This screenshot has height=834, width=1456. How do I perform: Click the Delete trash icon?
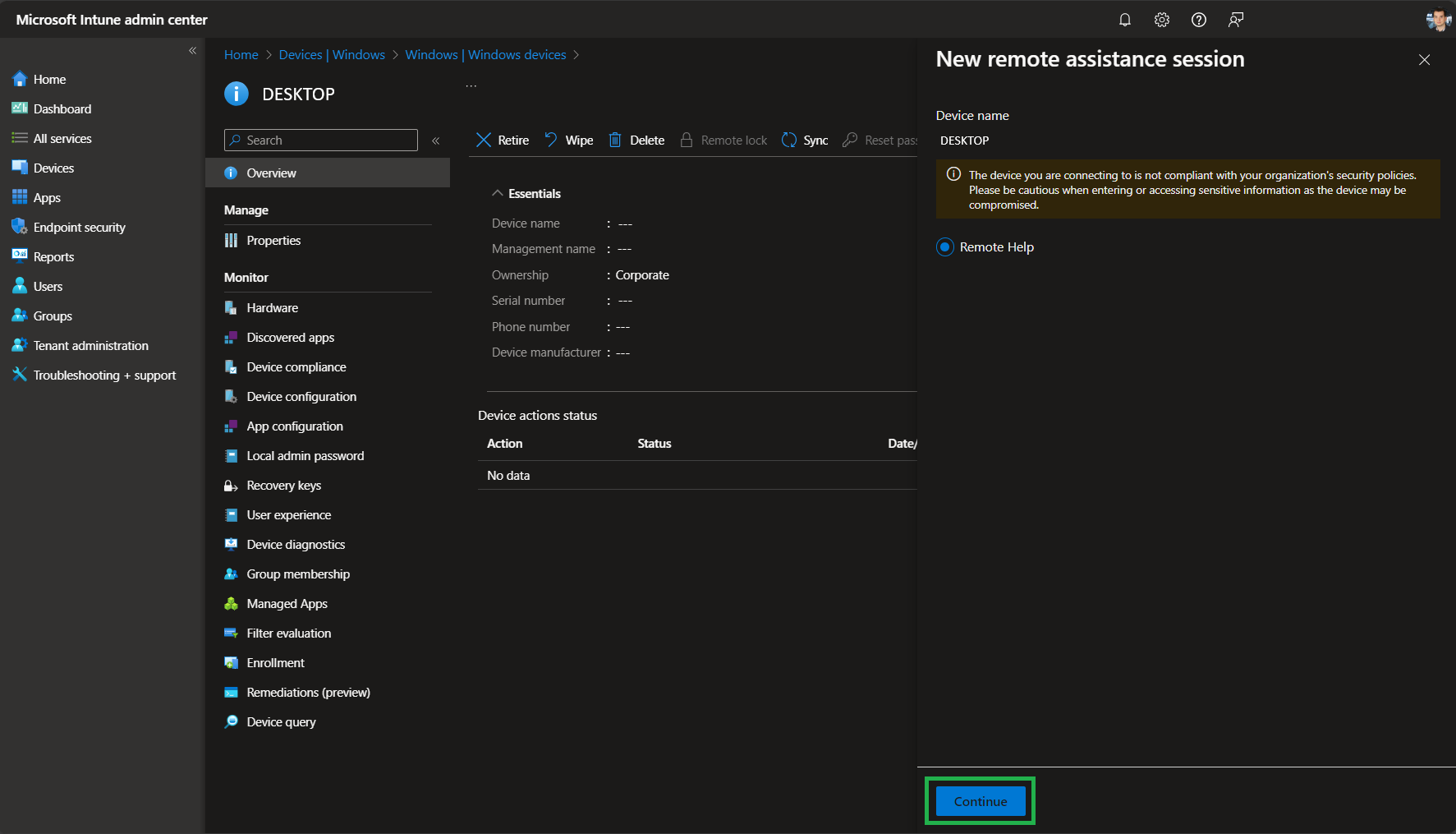tap(615, 141)
